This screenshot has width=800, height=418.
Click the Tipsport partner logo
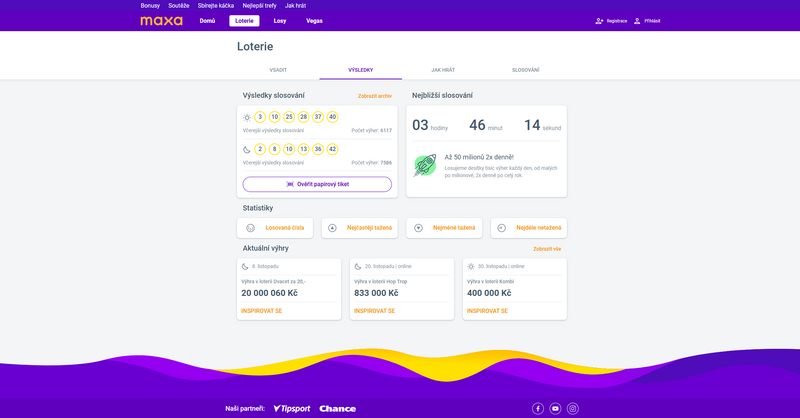pyautogui.click(x=292, y=408)
